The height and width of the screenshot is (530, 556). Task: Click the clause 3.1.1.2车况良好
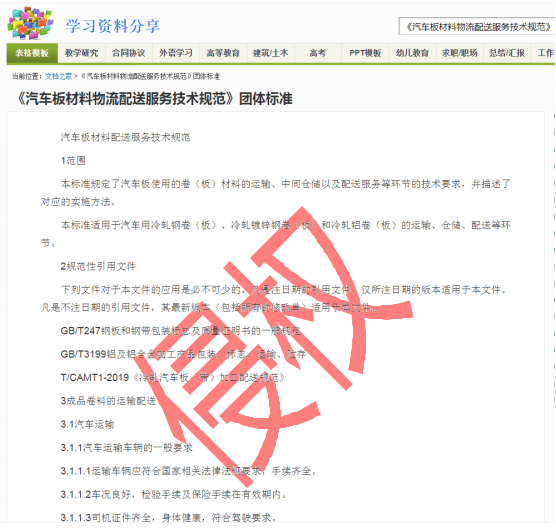[x=173, y=495]
